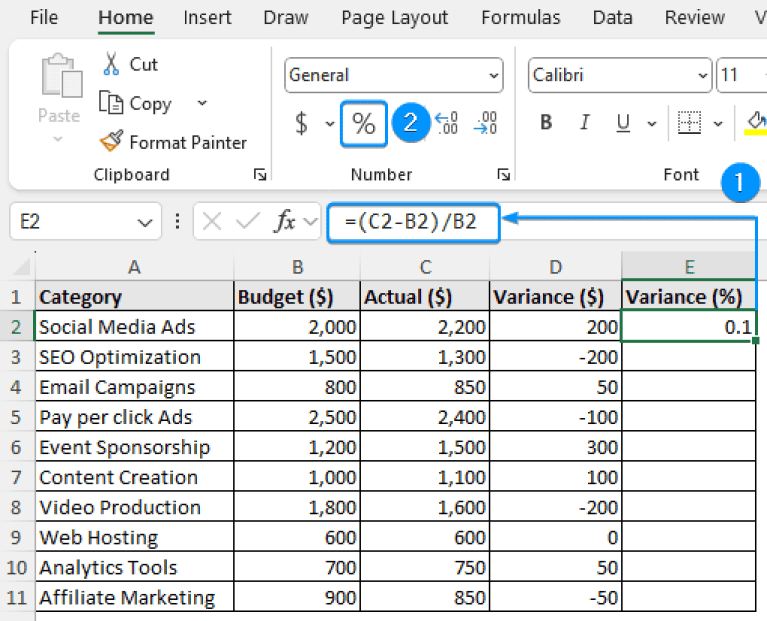Click the Accounting Number Format dollar icon
Image resolution: width=767 pixels, height=621 pixels.
(301, 123)
